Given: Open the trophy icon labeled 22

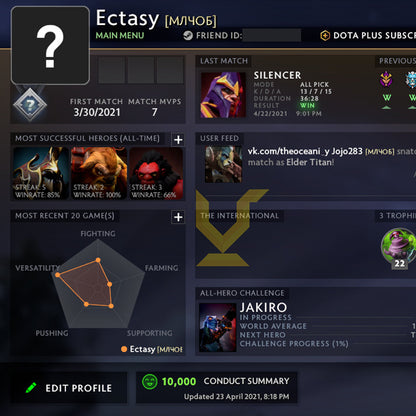Looking at the screenshot, I should (399, 246).
